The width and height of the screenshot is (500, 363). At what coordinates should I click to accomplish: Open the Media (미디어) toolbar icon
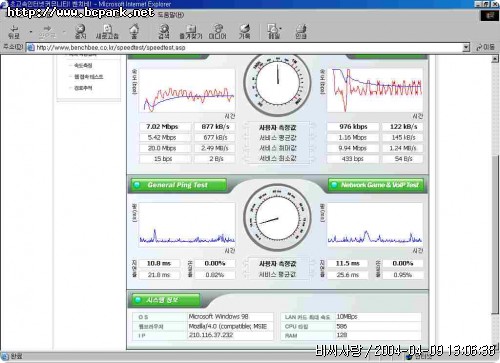218,32
